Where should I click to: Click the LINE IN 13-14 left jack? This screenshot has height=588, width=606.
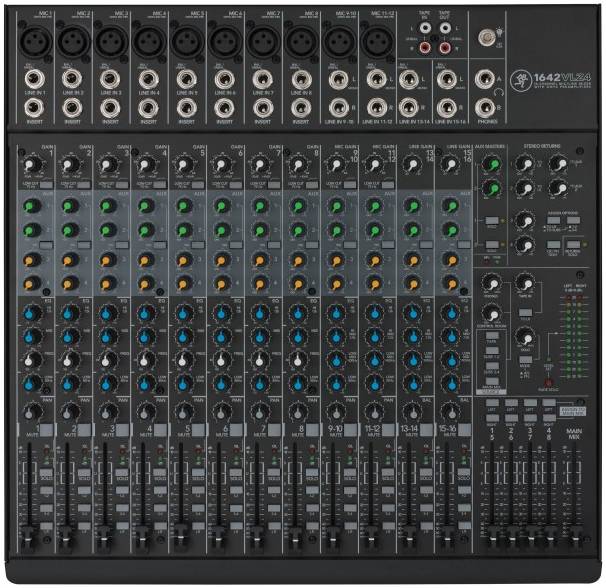[409, 79]
